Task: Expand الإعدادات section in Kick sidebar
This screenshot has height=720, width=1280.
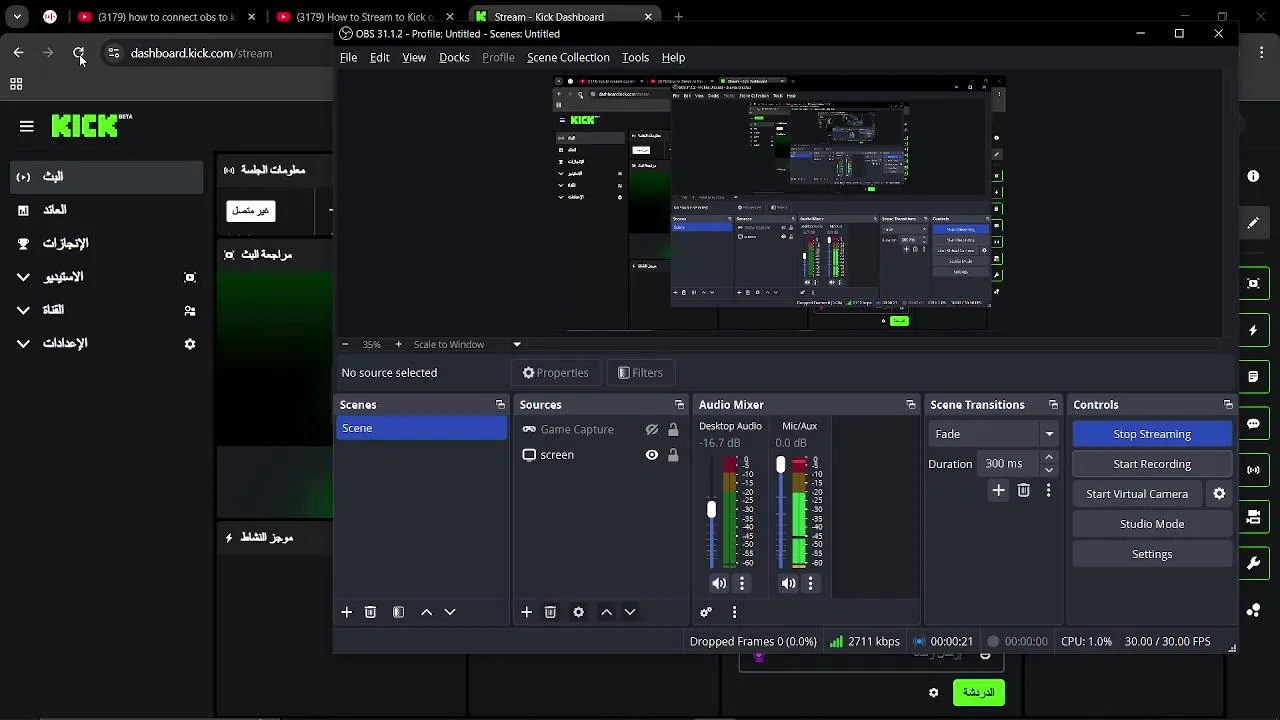Action: pyautogui.click(x=23, y=343)
